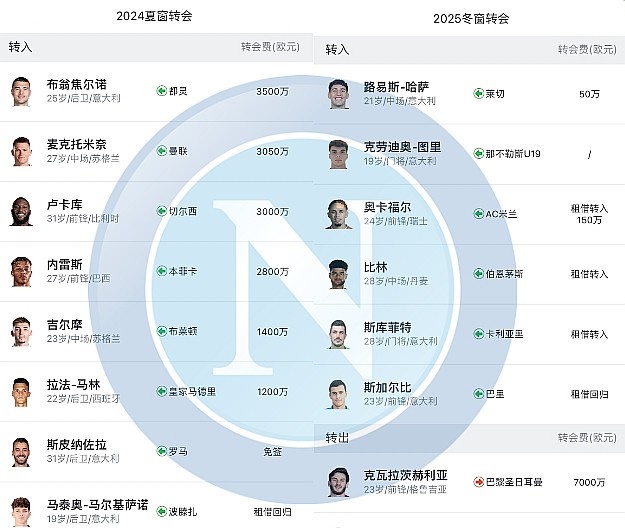Select 克瓦拉茨赫利亚 player avatar
This screenshot has height=528, width=625.
(338, 483)
